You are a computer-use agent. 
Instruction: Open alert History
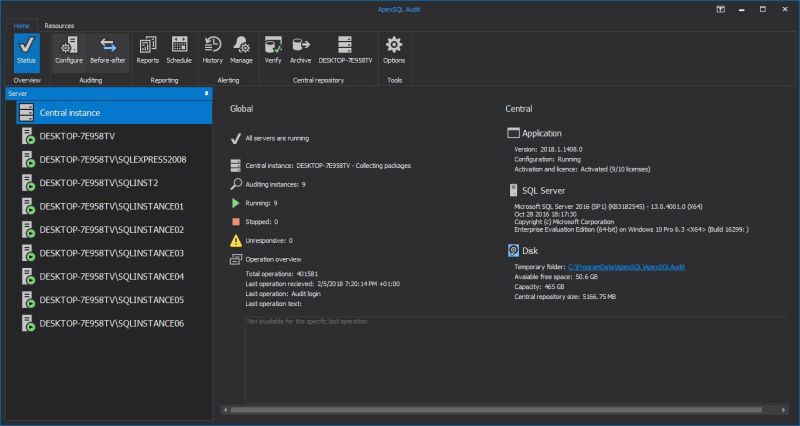[x=212, y=52]
